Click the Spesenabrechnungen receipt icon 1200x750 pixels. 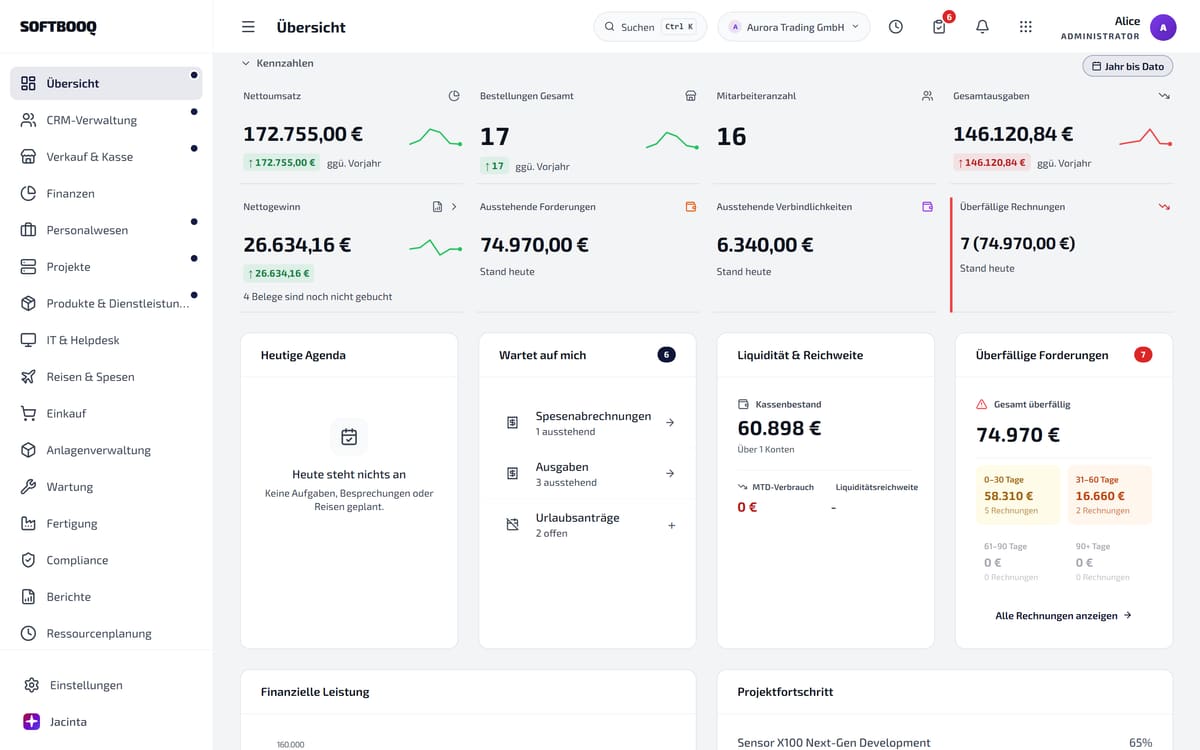point(512,423)
